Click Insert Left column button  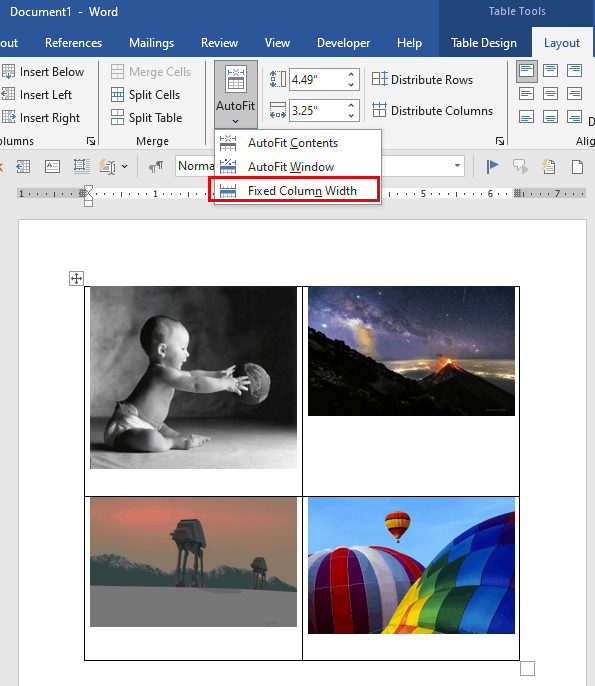coord(37,94)
